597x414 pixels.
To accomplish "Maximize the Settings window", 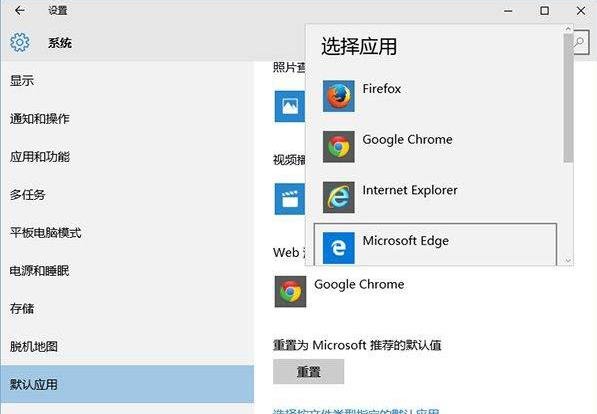I will [x=544, y=11].
